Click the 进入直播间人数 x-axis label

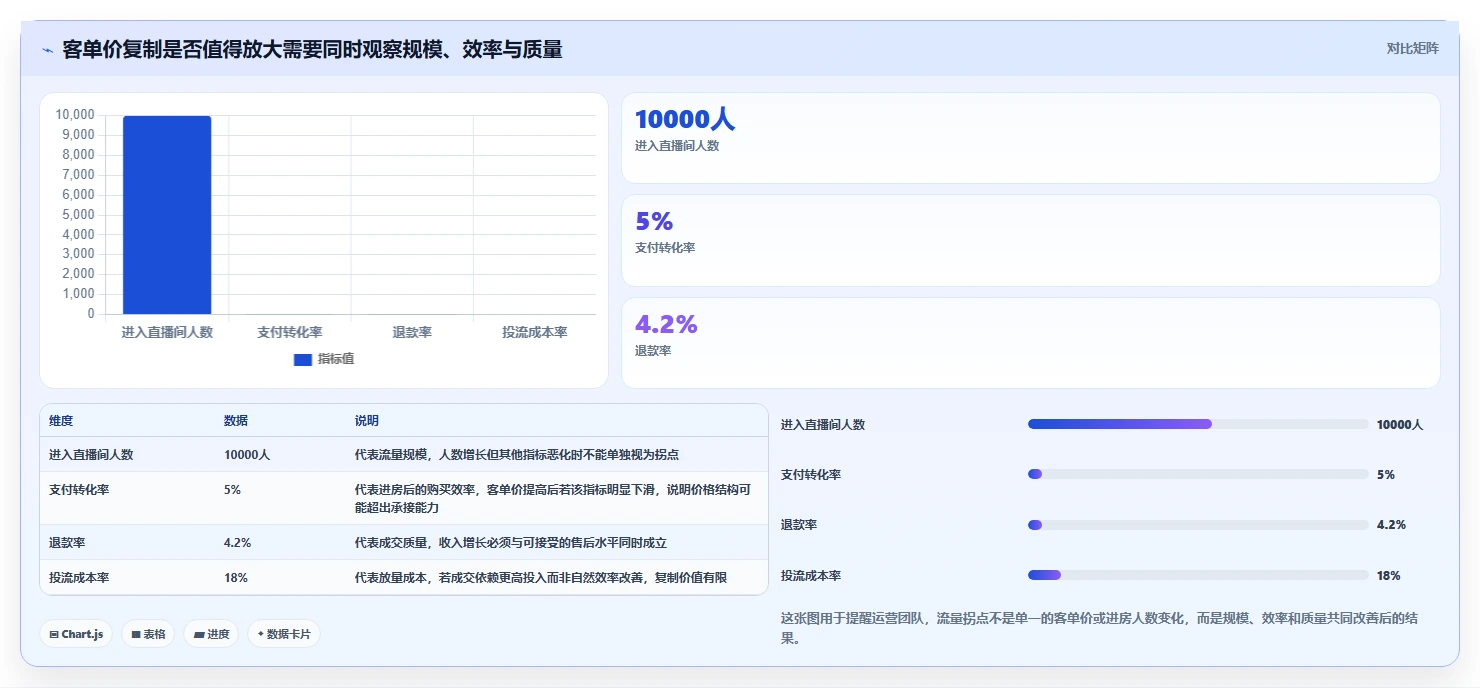tap(167, 332)
